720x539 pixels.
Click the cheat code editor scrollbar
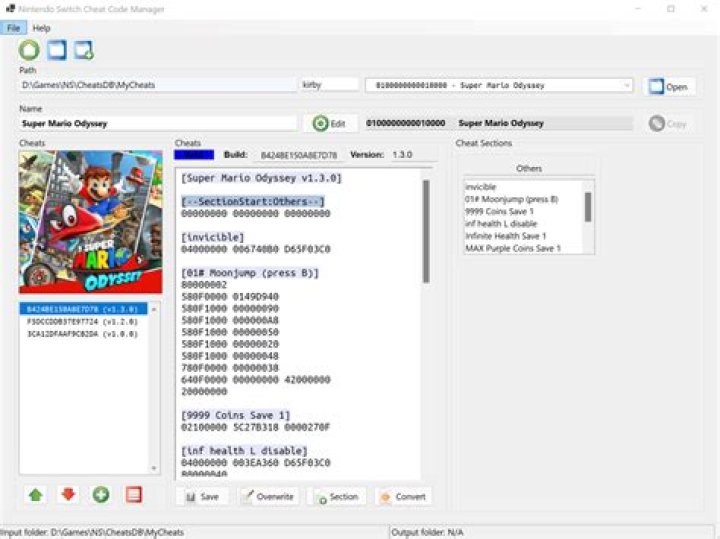[426, 231]
